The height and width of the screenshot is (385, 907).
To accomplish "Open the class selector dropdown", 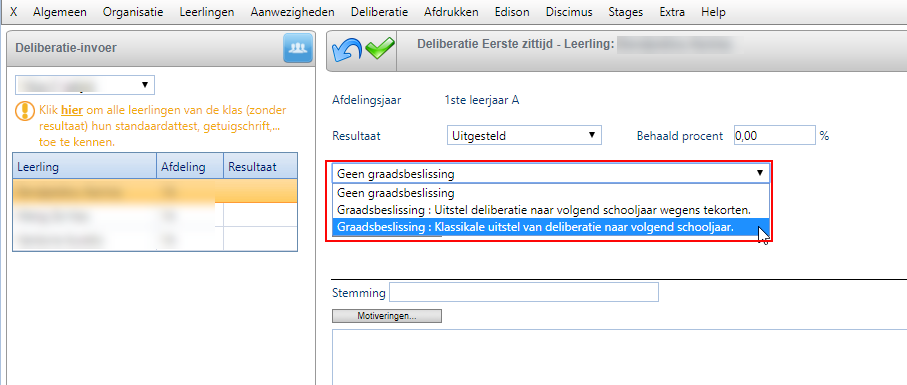I will 85,85.
